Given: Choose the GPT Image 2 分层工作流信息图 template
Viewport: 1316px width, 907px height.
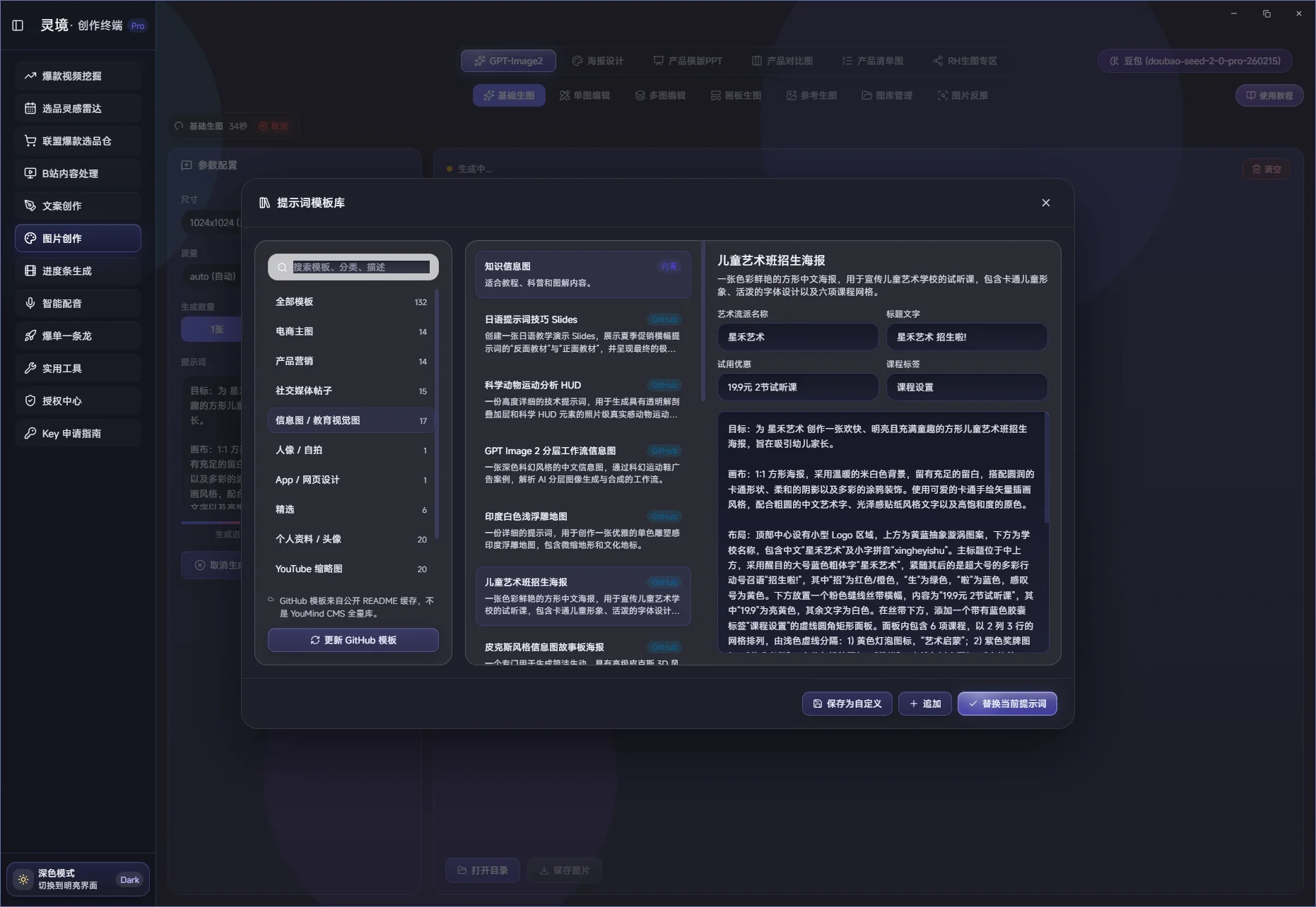Looking at the screenshot, I should [x=583, y=465].
